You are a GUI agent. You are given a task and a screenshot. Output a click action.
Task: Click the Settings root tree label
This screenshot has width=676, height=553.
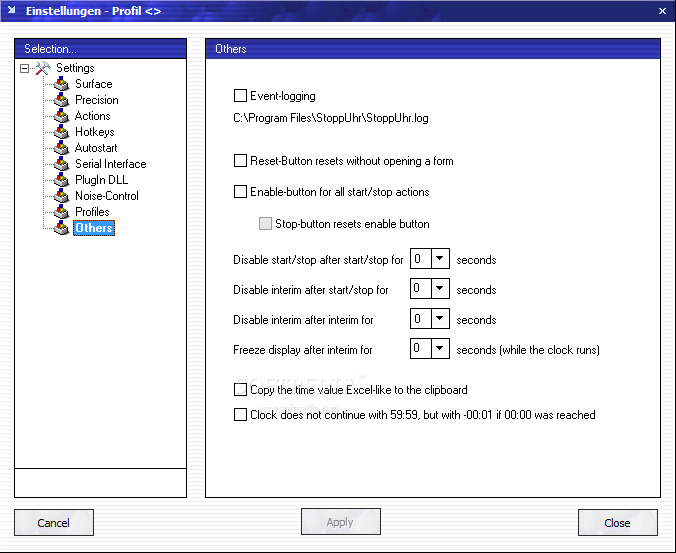coord(75,68)
